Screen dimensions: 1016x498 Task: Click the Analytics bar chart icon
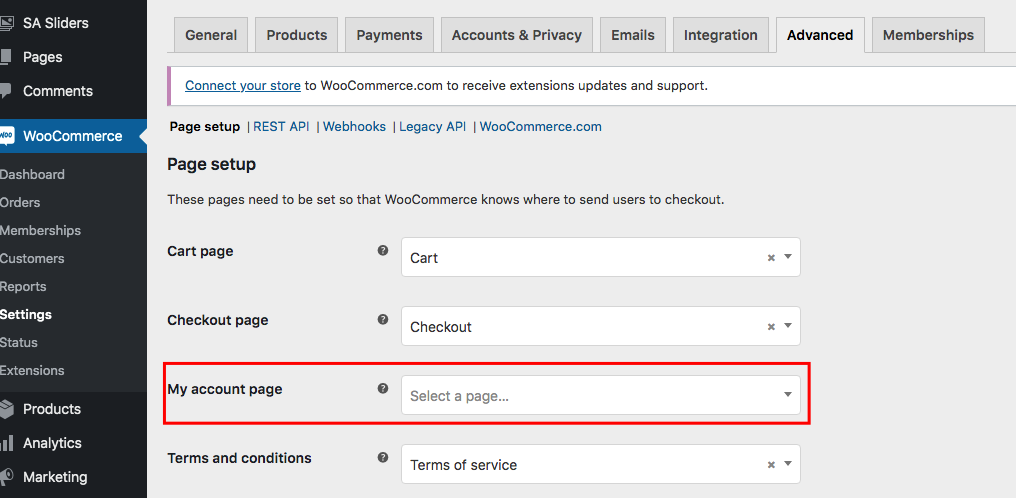(x=6, y=444)
